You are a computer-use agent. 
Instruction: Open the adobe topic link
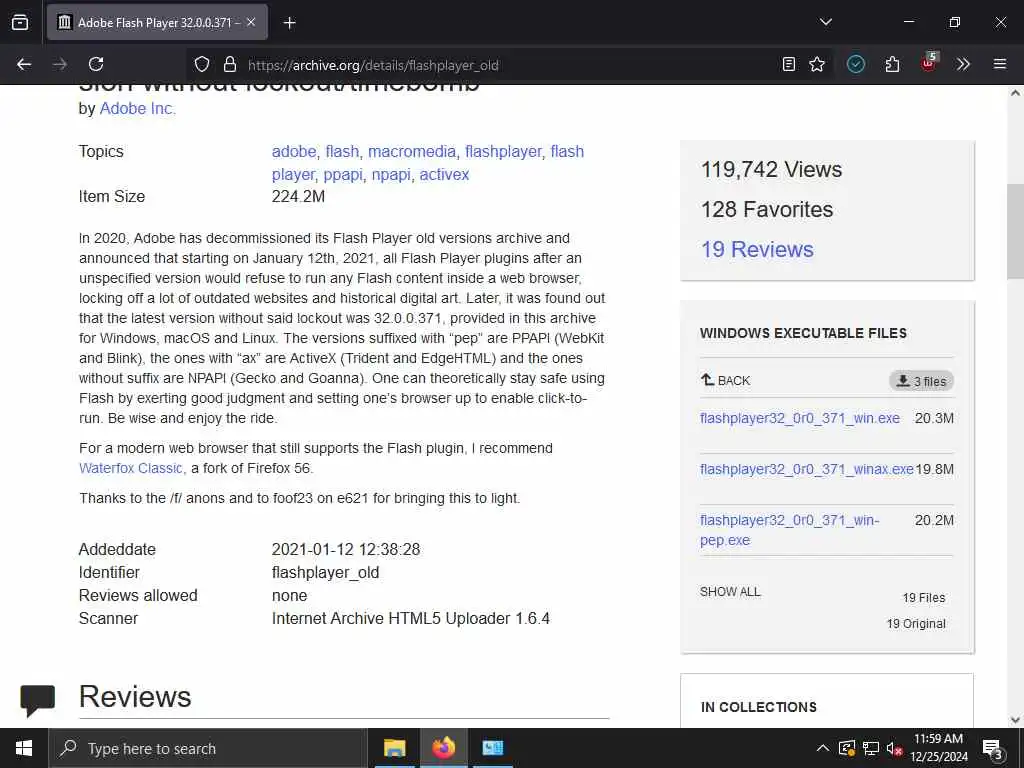coord(294,152)
